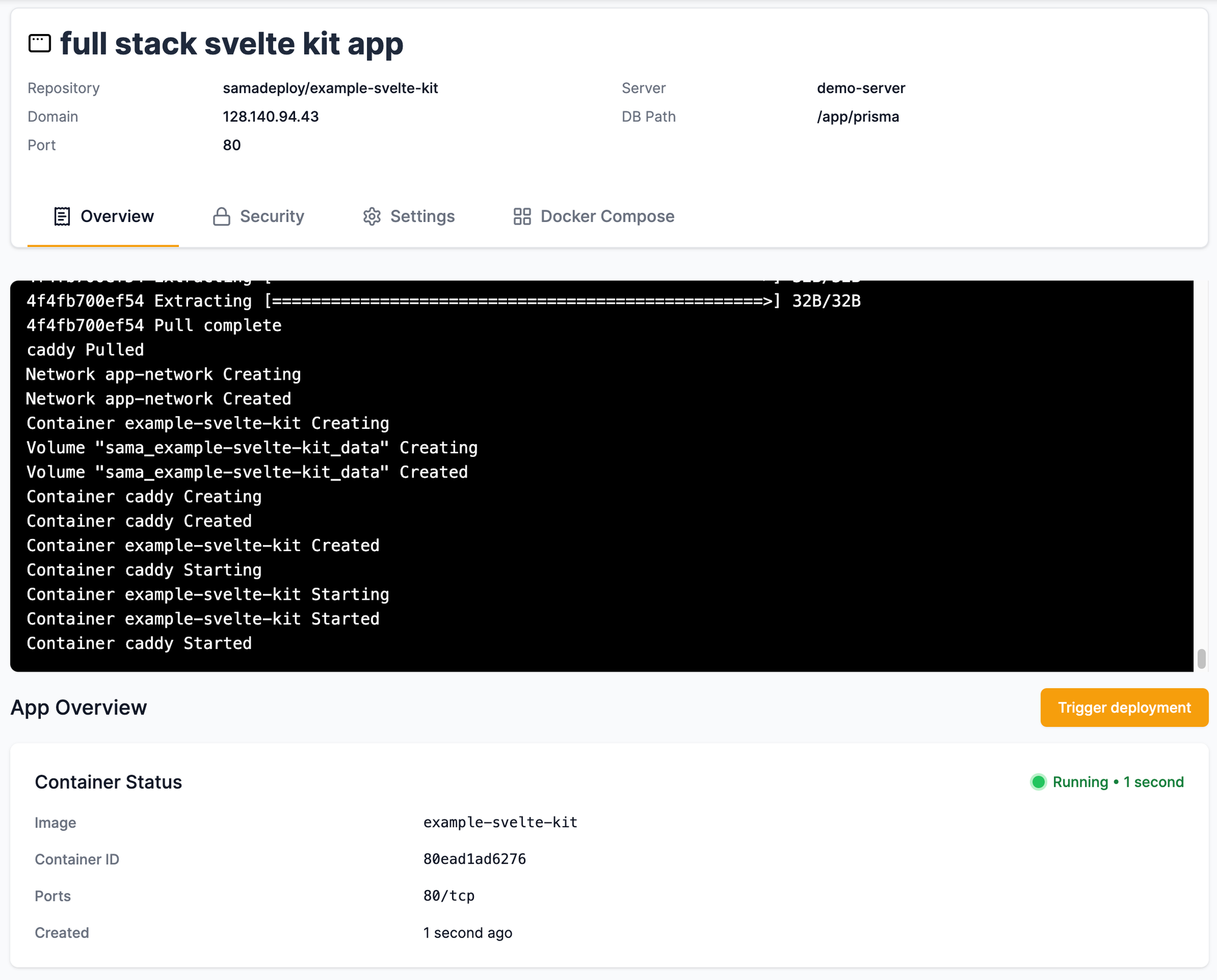The width and height of the screenshot is (1217, 980).
Task: Click the Overview document icon
Action: 61,217
